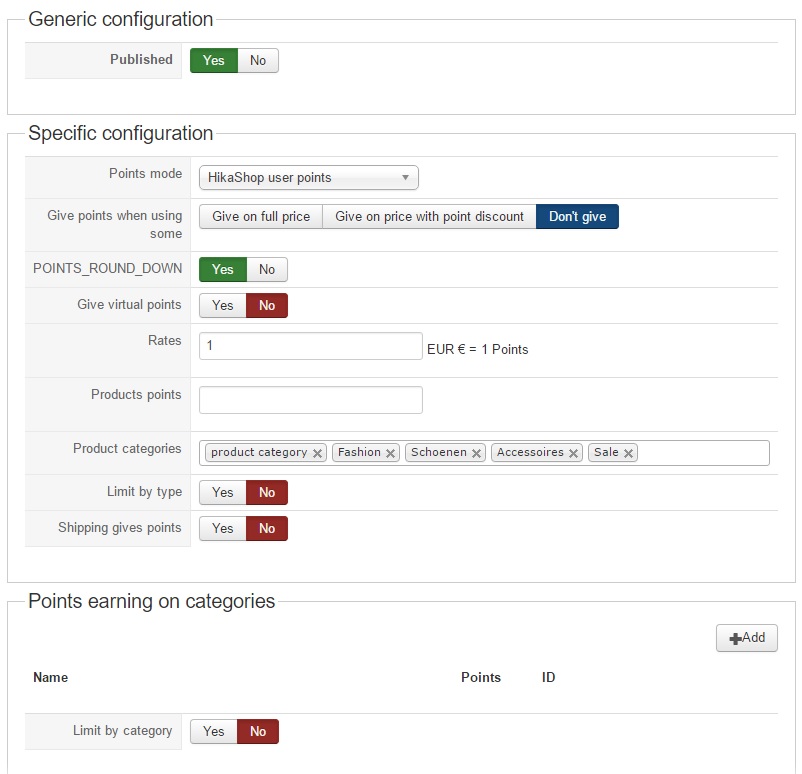The height and width of the screenshot is (774, 802).
Task: Enable Shipping gives points with Yes
Action: (223, 528)
